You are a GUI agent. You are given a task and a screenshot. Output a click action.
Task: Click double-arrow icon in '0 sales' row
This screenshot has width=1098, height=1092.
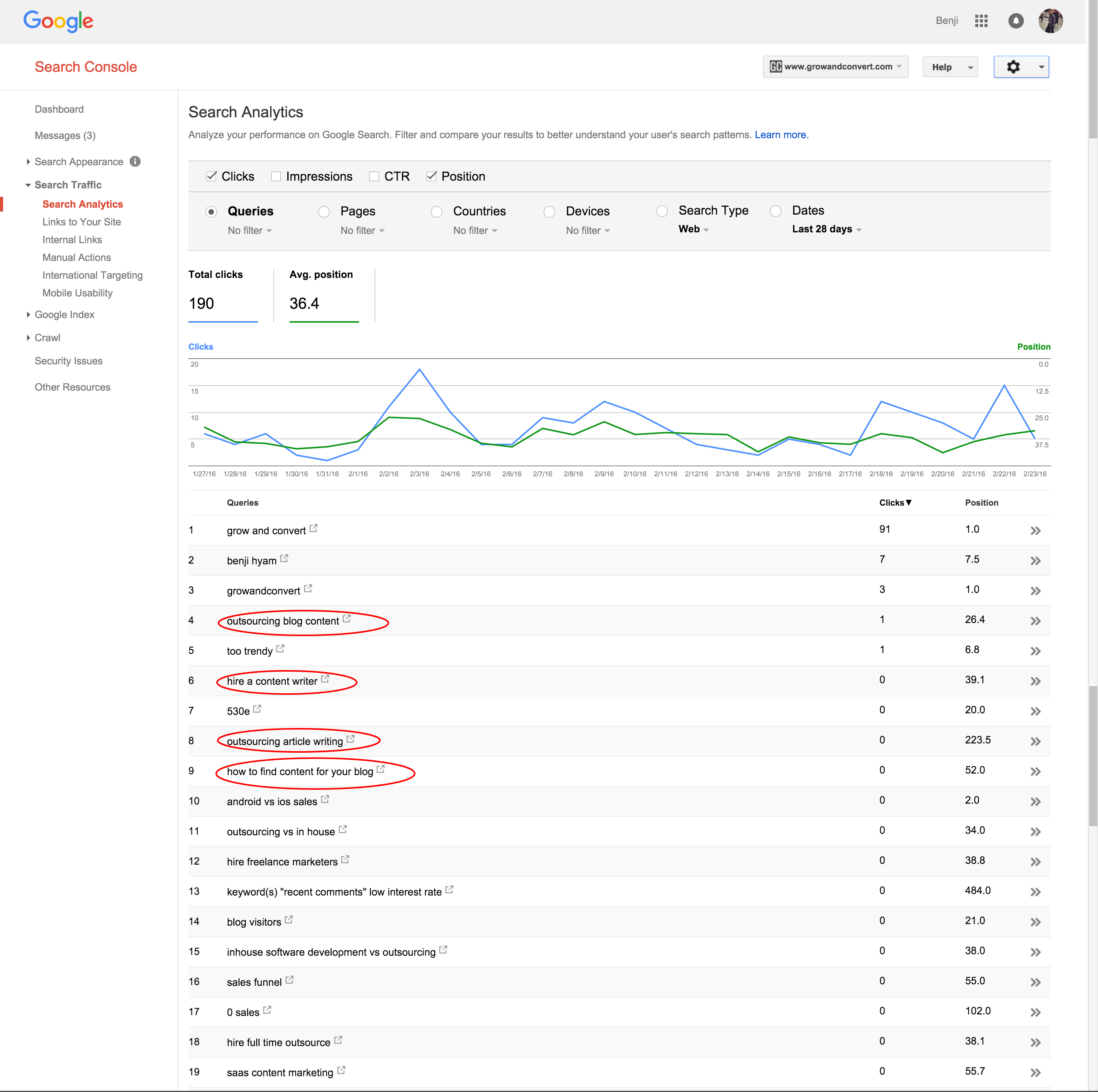pyautogui.click(x=1035, y=1012)
